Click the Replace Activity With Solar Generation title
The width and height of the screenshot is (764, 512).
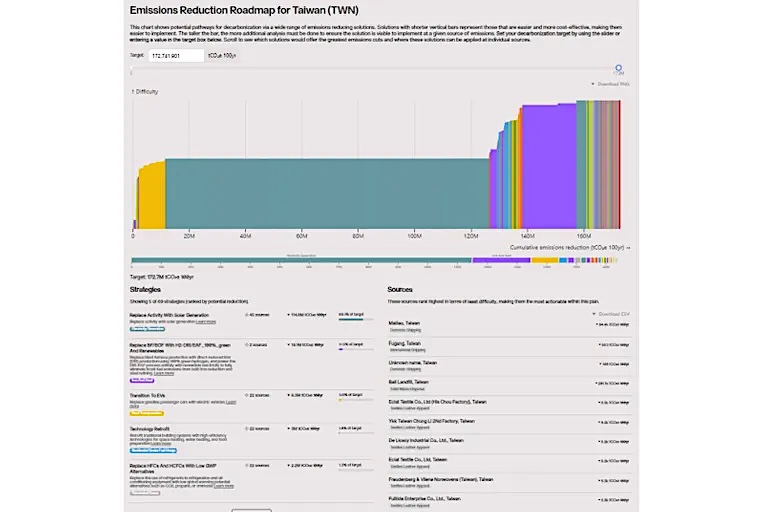pos(169,315)
